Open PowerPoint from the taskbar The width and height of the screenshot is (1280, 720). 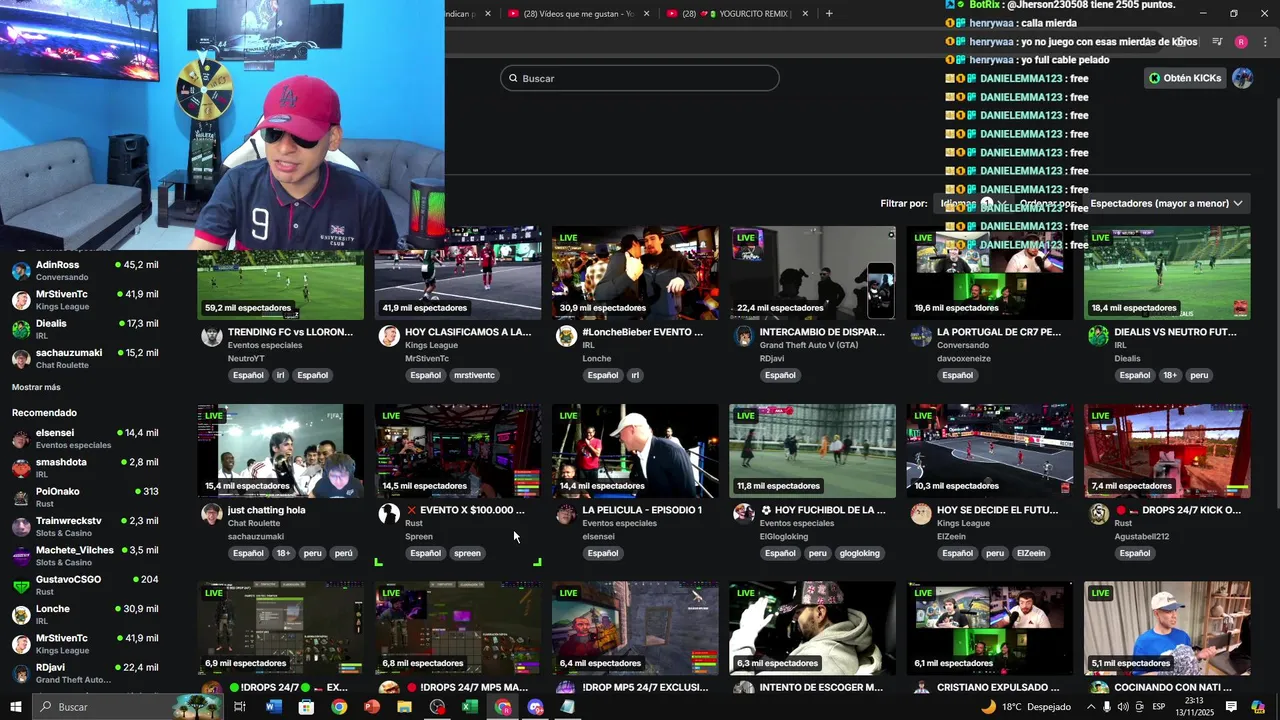point(372,707)
